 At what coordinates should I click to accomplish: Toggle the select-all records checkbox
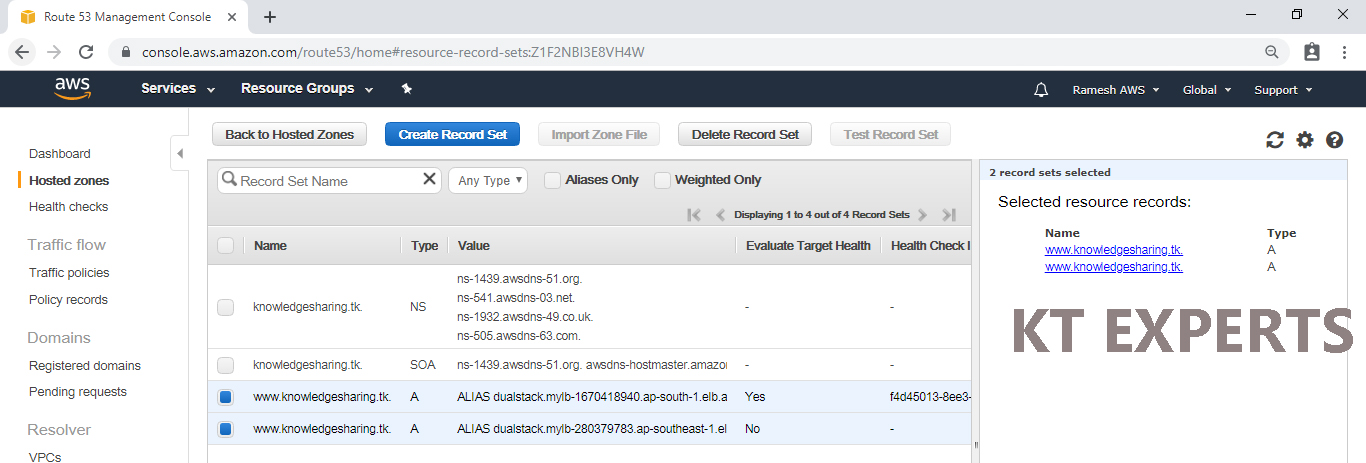pyautogui.click(x=225, y=245)
